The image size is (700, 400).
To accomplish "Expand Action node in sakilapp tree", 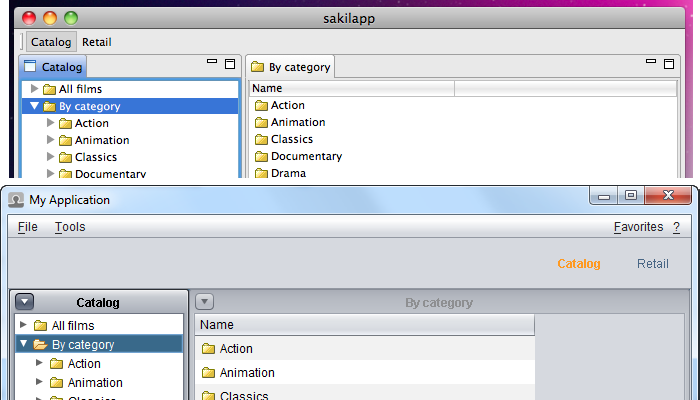I will pos(50,123).
